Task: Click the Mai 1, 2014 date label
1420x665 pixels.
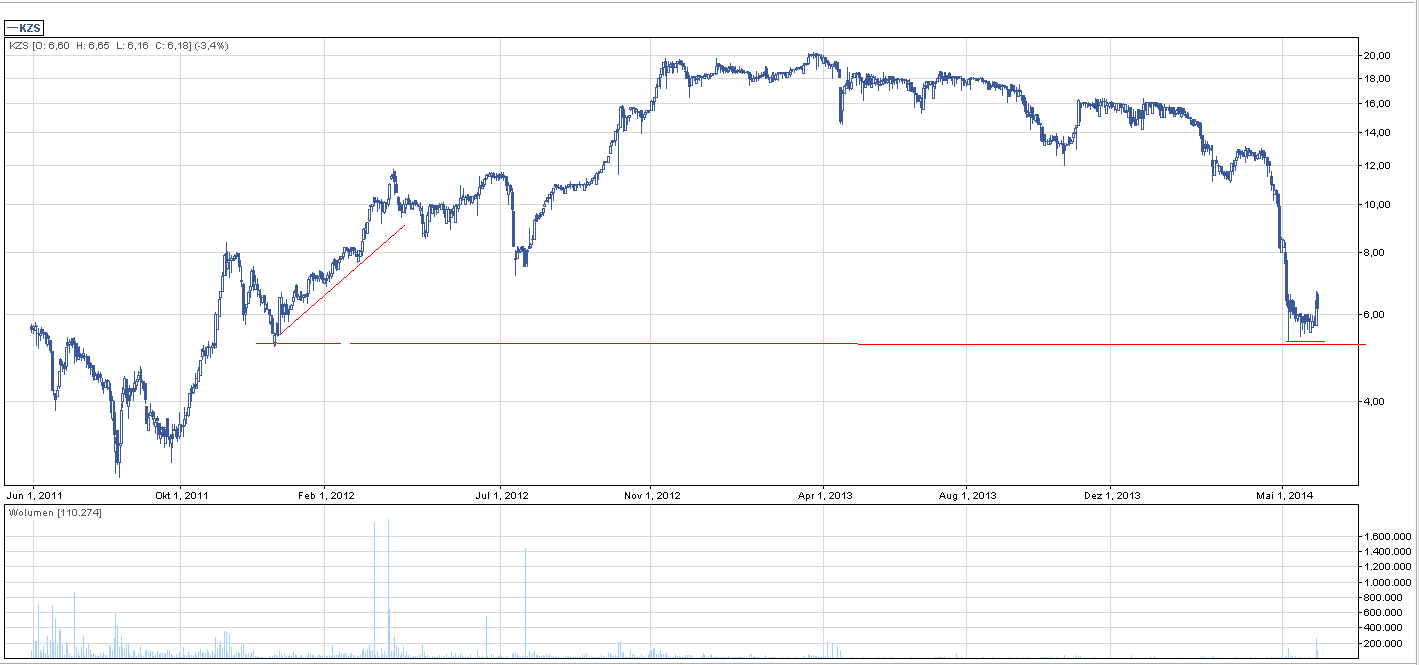Action: click(x=1284, y=495)
